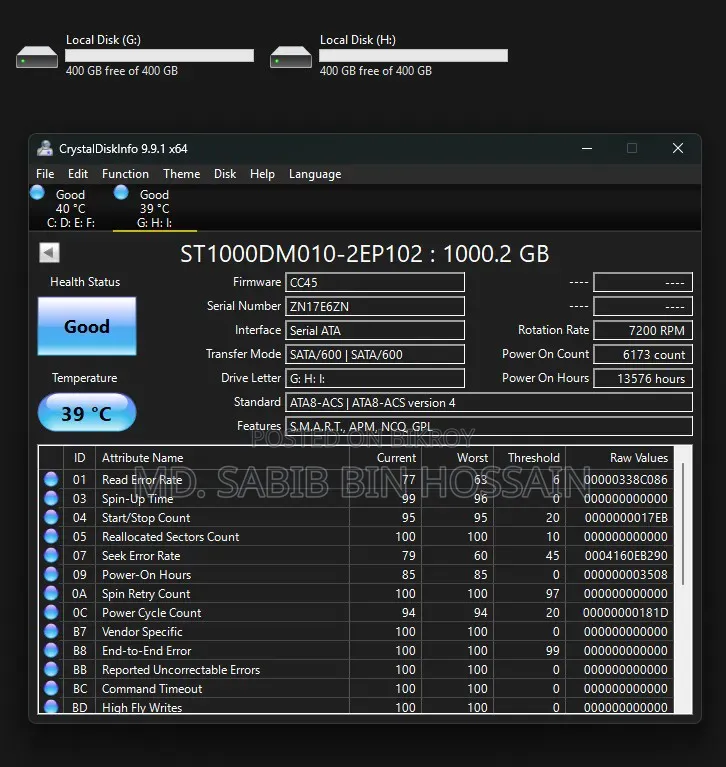The width and height of the screenshot is (726, 767).
Task: Switch to the C: D: E: F: disk tab
Action: coord(70,208)
